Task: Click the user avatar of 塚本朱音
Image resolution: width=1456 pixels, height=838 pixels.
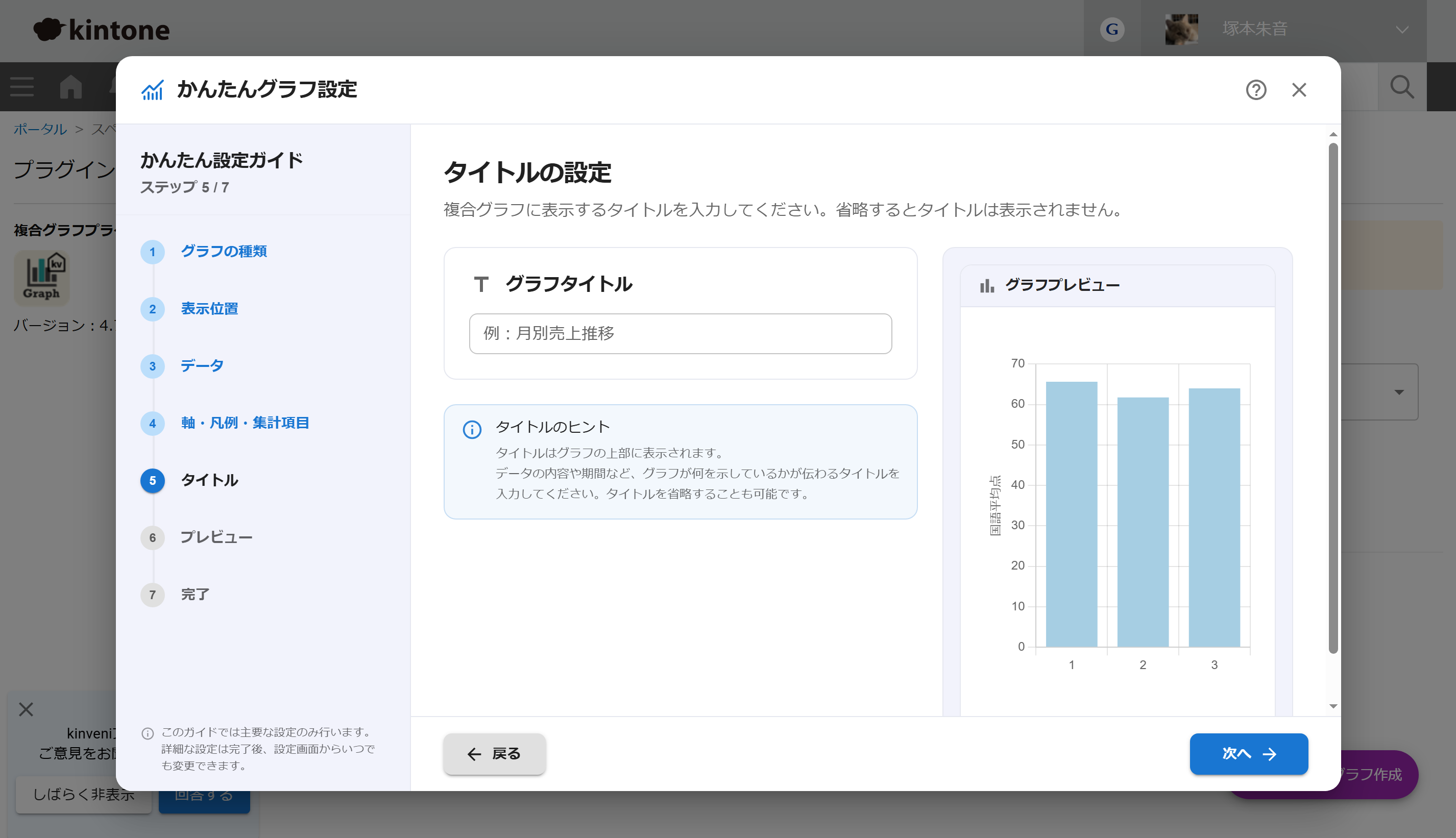Action: click(x=1181, y=30)
